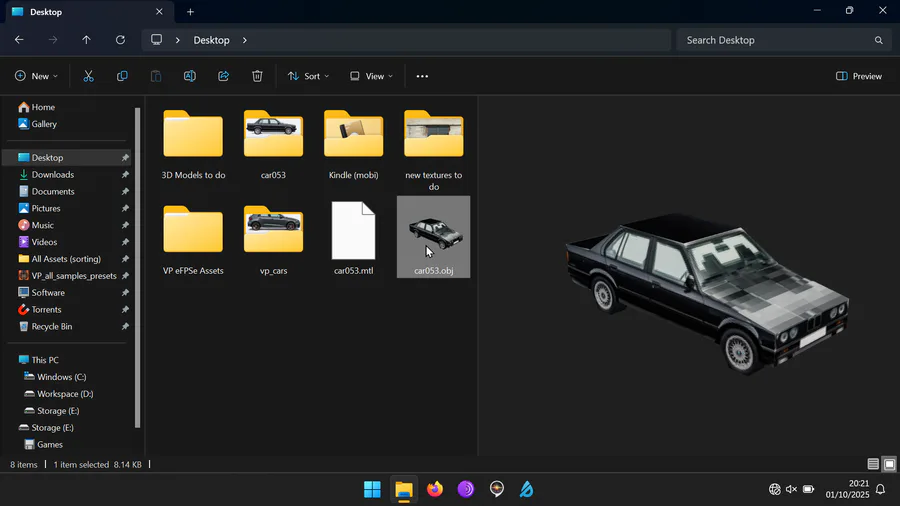Switch to large thumbnails view

tap(889, 464)
